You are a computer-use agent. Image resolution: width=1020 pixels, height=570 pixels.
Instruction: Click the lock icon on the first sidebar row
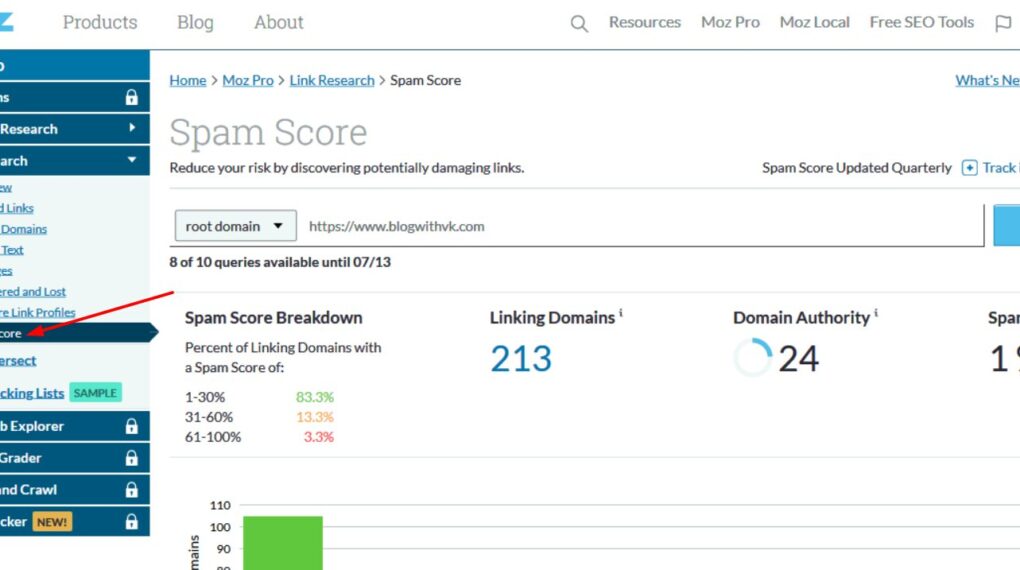click(x=131, y=98)
